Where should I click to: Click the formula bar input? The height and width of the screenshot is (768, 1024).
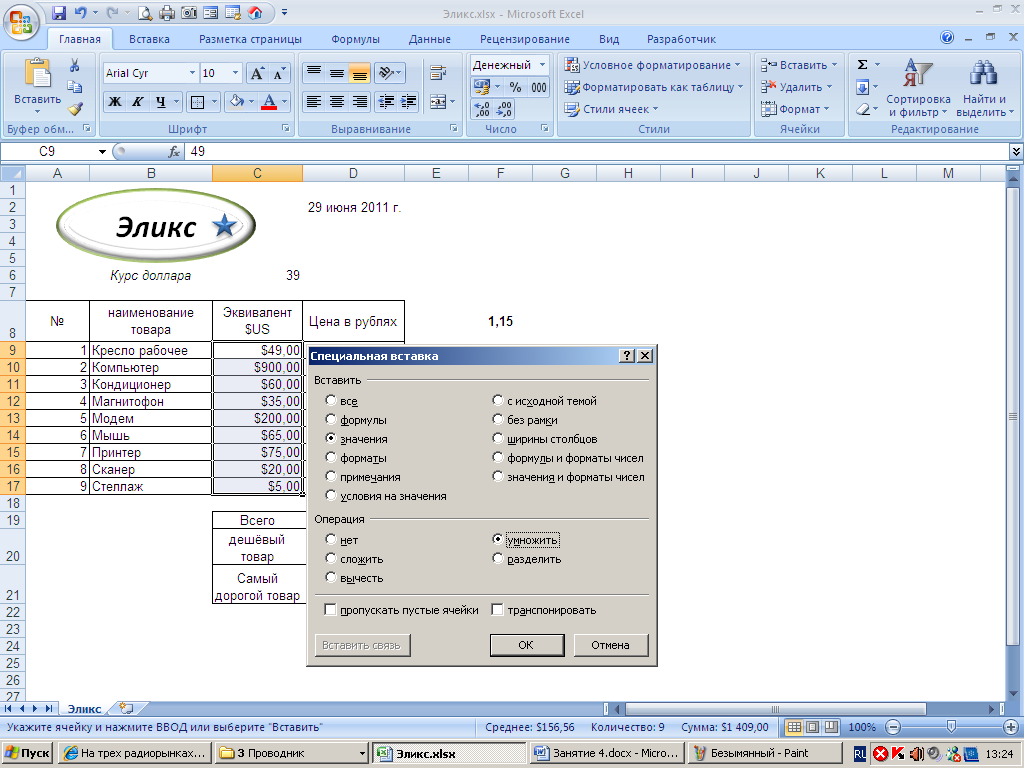596,152
